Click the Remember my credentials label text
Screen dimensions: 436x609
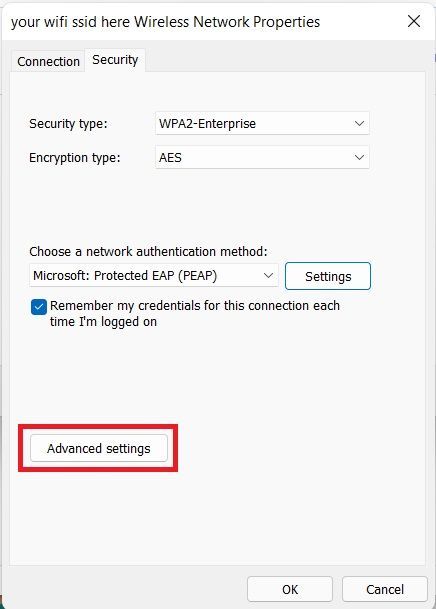(x=195, y=313)
